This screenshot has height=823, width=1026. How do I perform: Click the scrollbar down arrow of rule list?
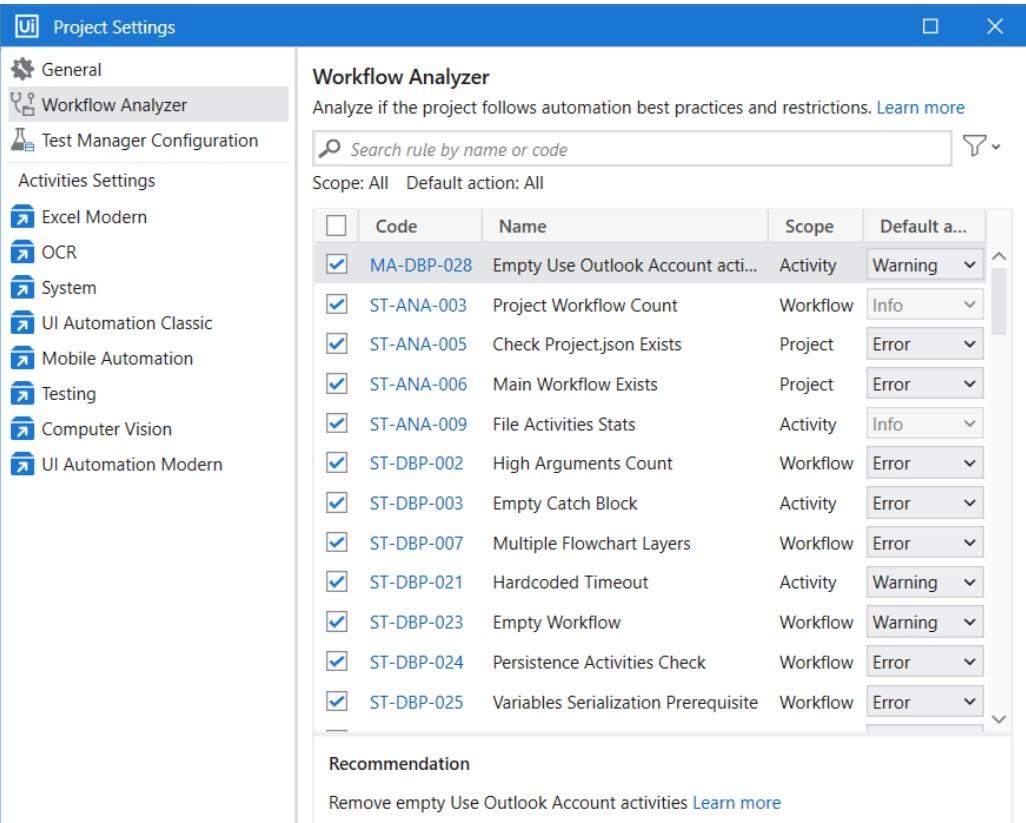[x=999, y=719]
